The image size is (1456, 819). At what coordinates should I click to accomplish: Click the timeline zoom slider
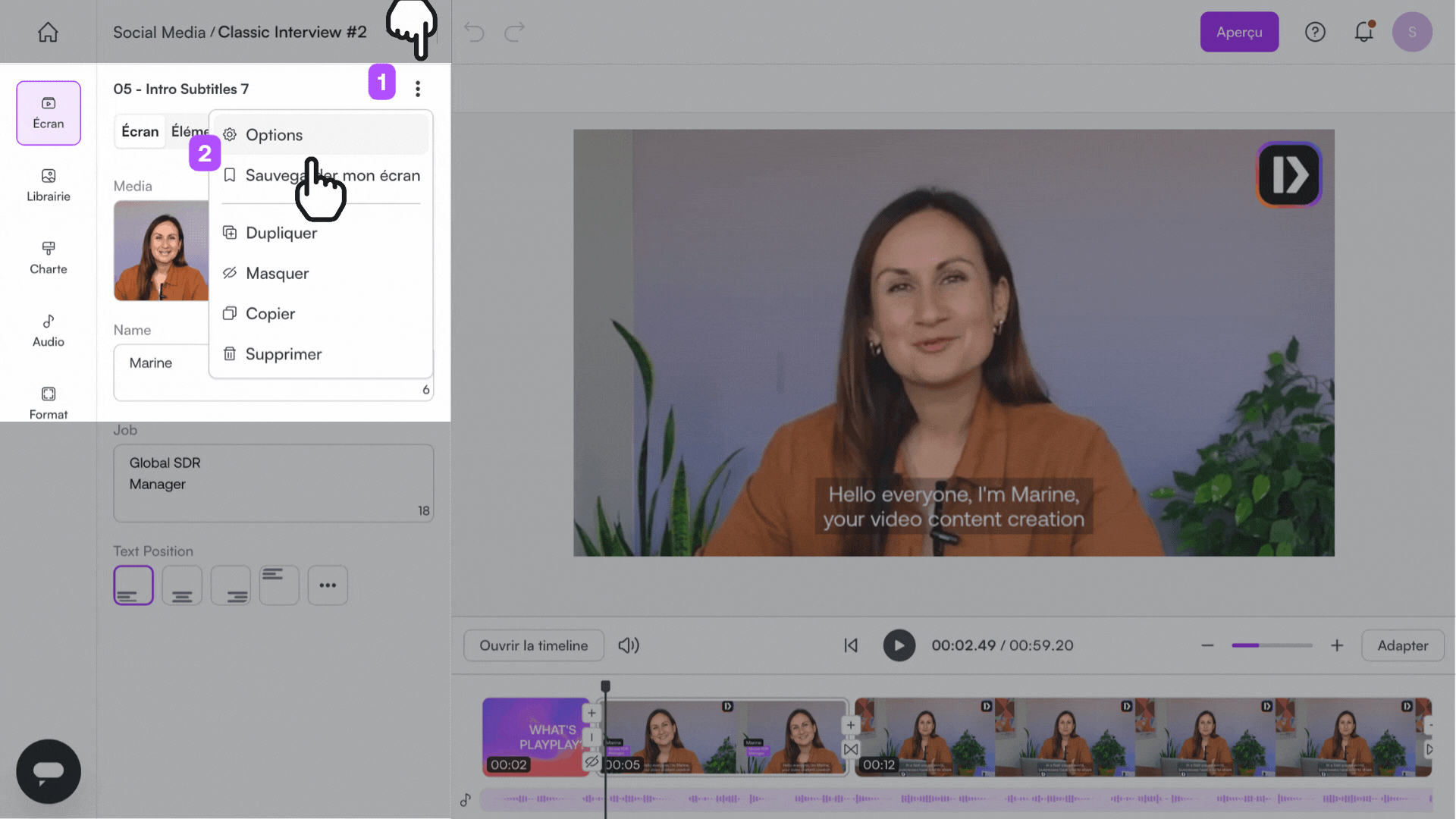click(1272, 645)
